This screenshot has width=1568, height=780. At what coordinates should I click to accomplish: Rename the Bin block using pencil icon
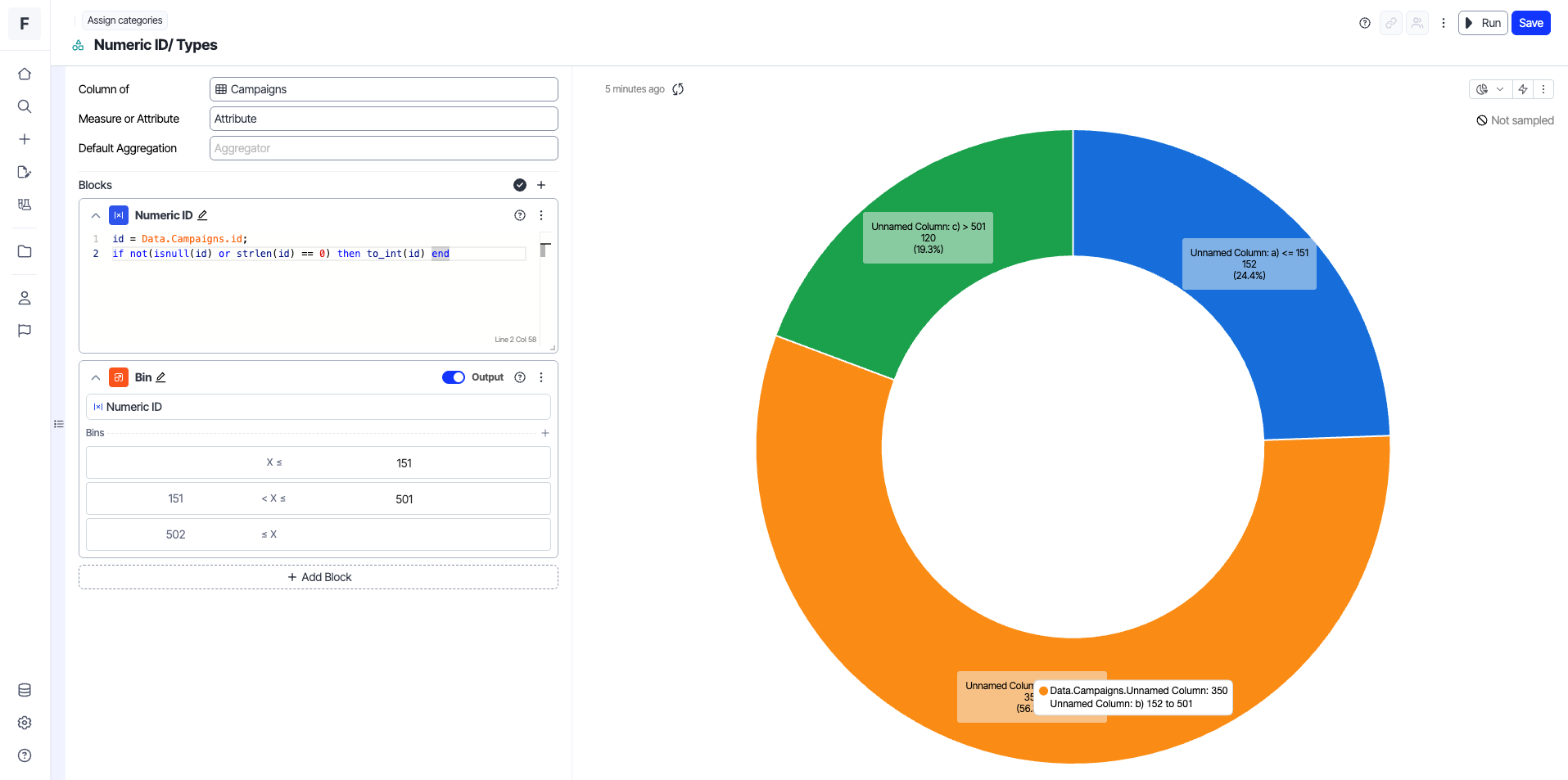tap(160, 377)
